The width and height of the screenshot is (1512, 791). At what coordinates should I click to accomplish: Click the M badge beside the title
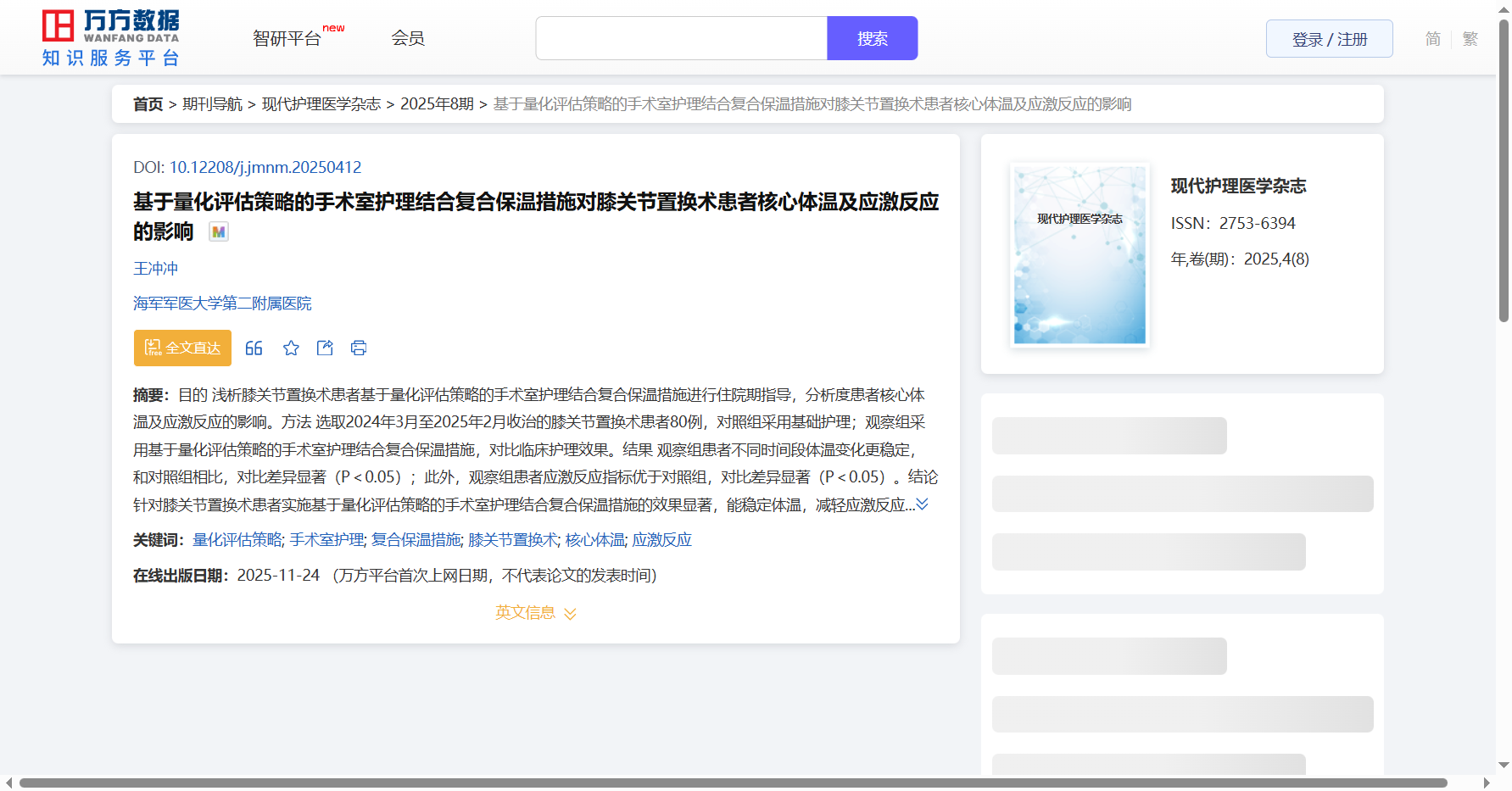coord(219,231)
